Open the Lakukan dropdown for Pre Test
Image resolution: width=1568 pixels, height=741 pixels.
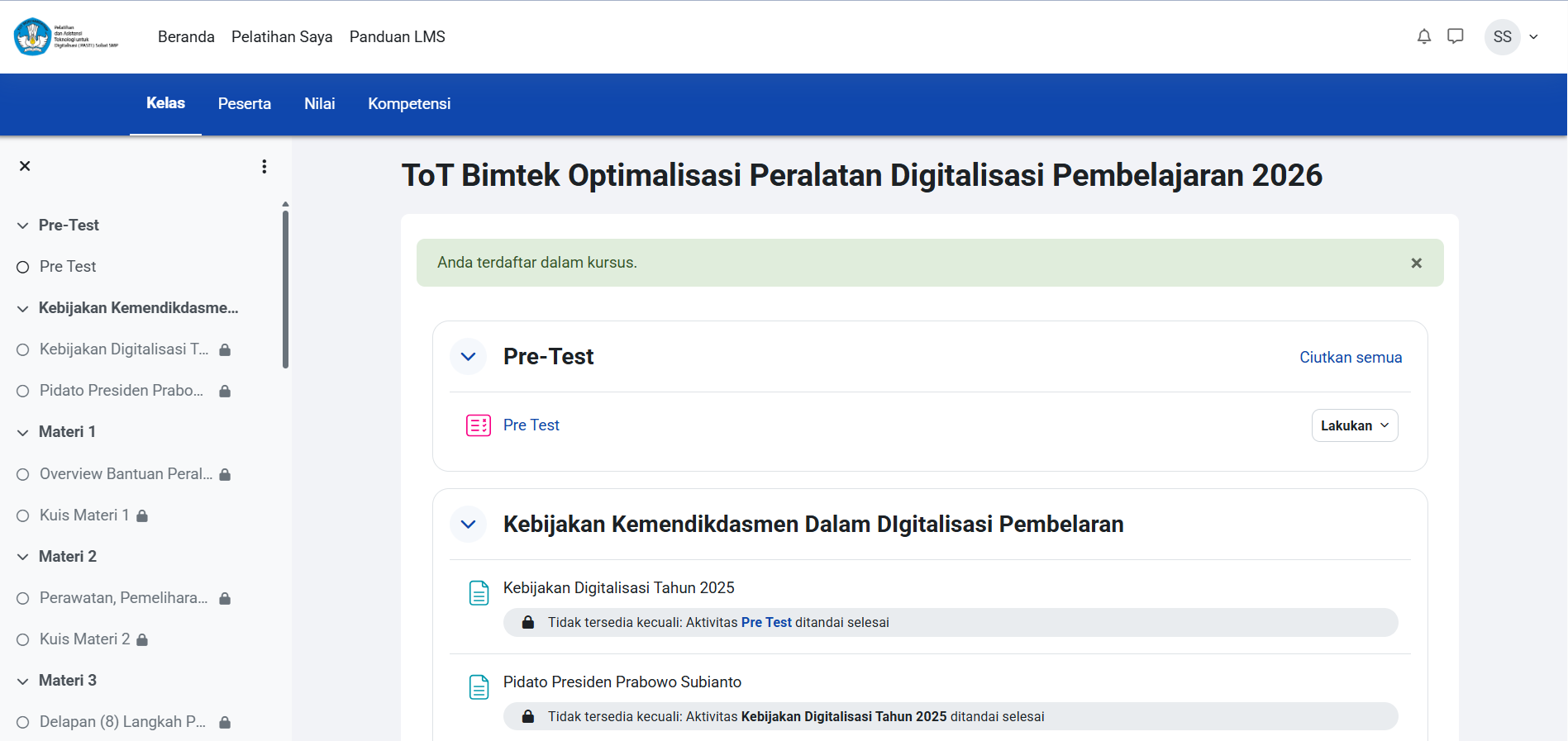pos(1355,425)
